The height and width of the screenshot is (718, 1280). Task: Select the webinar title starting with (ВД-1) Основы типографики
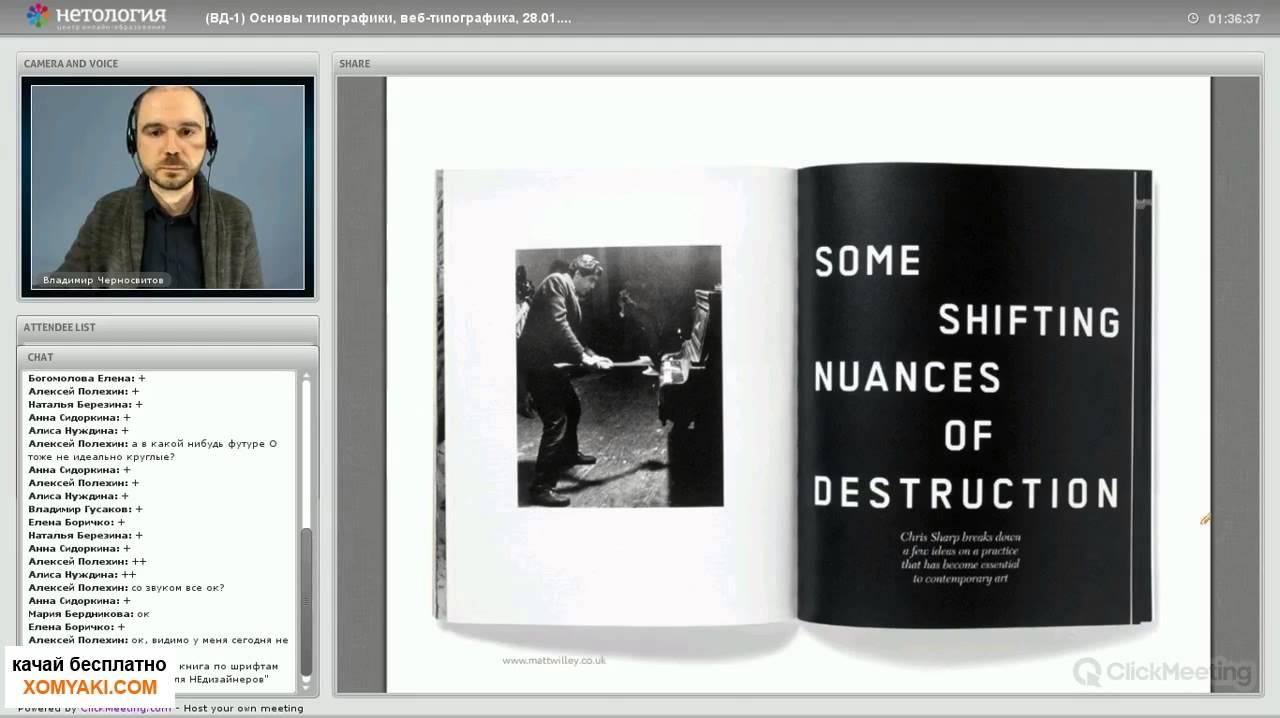(x=388, y=18)
